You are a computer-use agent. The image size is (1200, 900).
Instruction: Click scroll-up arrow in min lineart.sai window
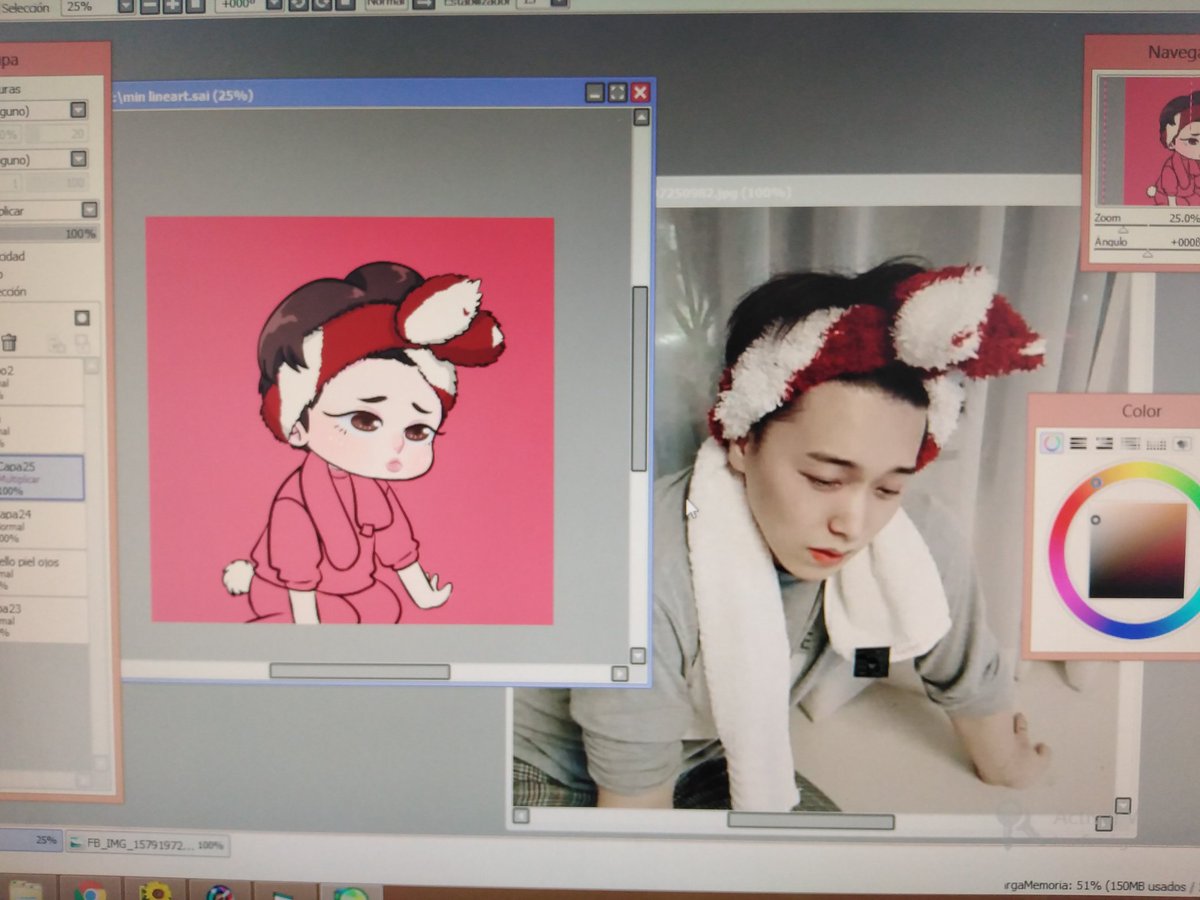641,117
